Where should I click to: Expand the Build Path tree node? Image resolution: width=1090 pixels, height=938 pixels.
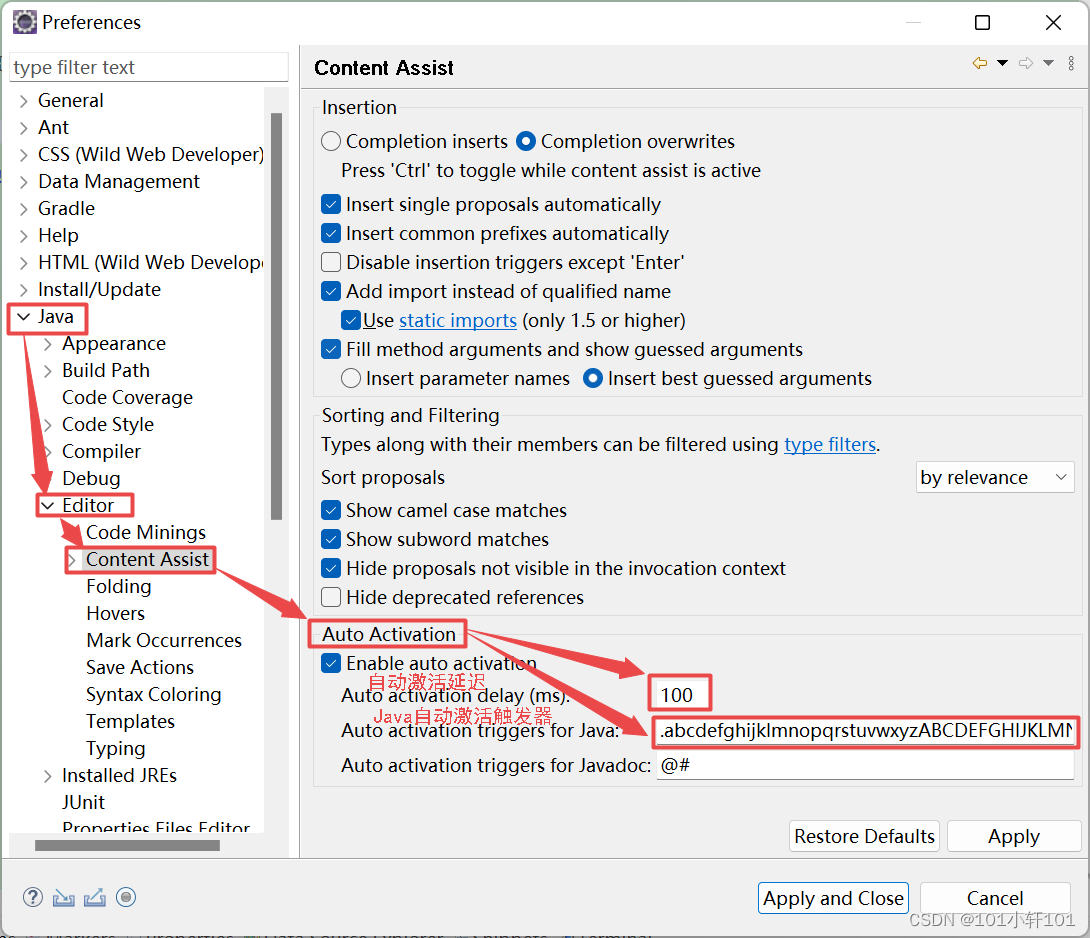click(x=47, y=371)
